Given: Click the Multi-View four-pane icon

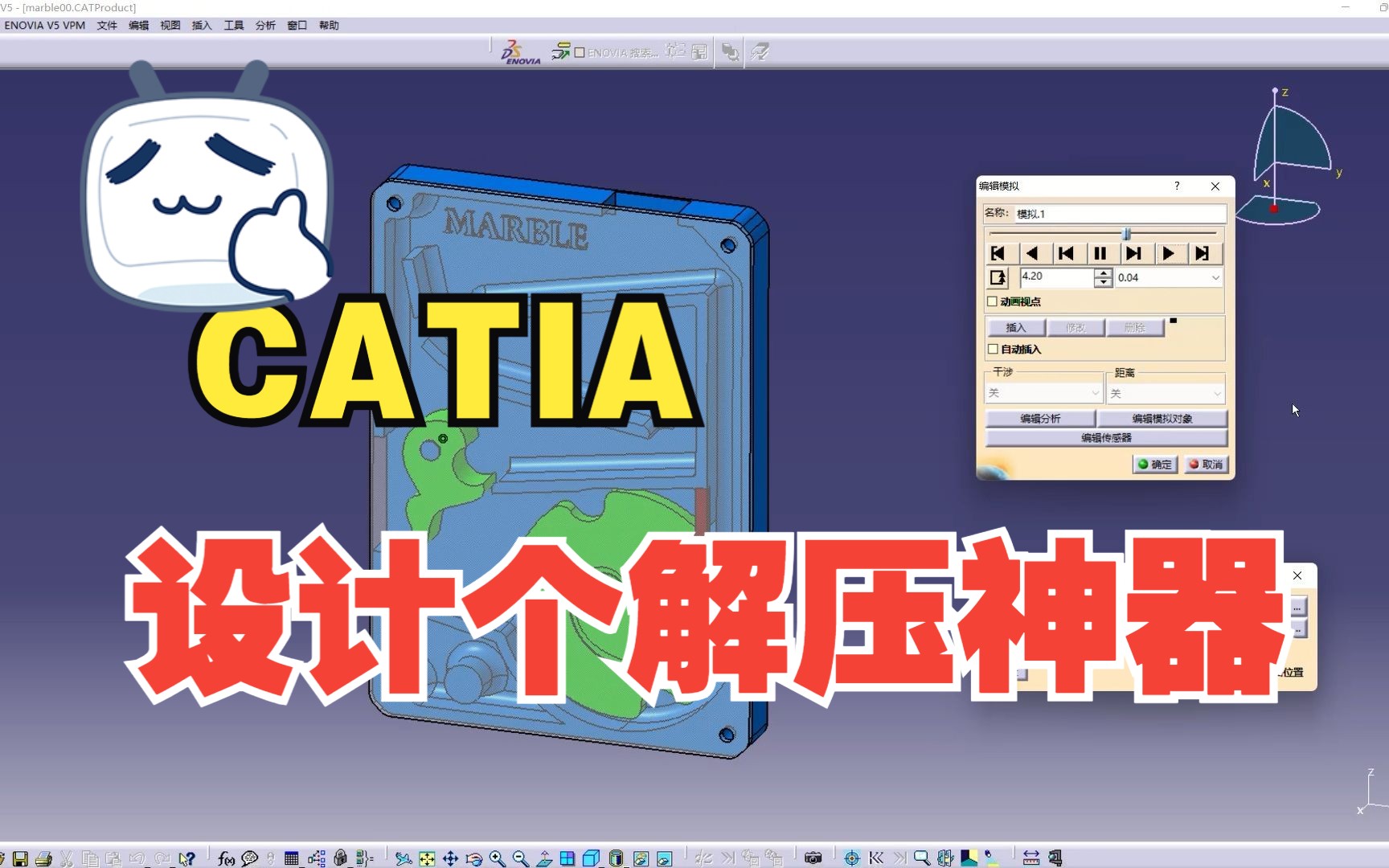Looking at the screenshot, I should (567, 858).
